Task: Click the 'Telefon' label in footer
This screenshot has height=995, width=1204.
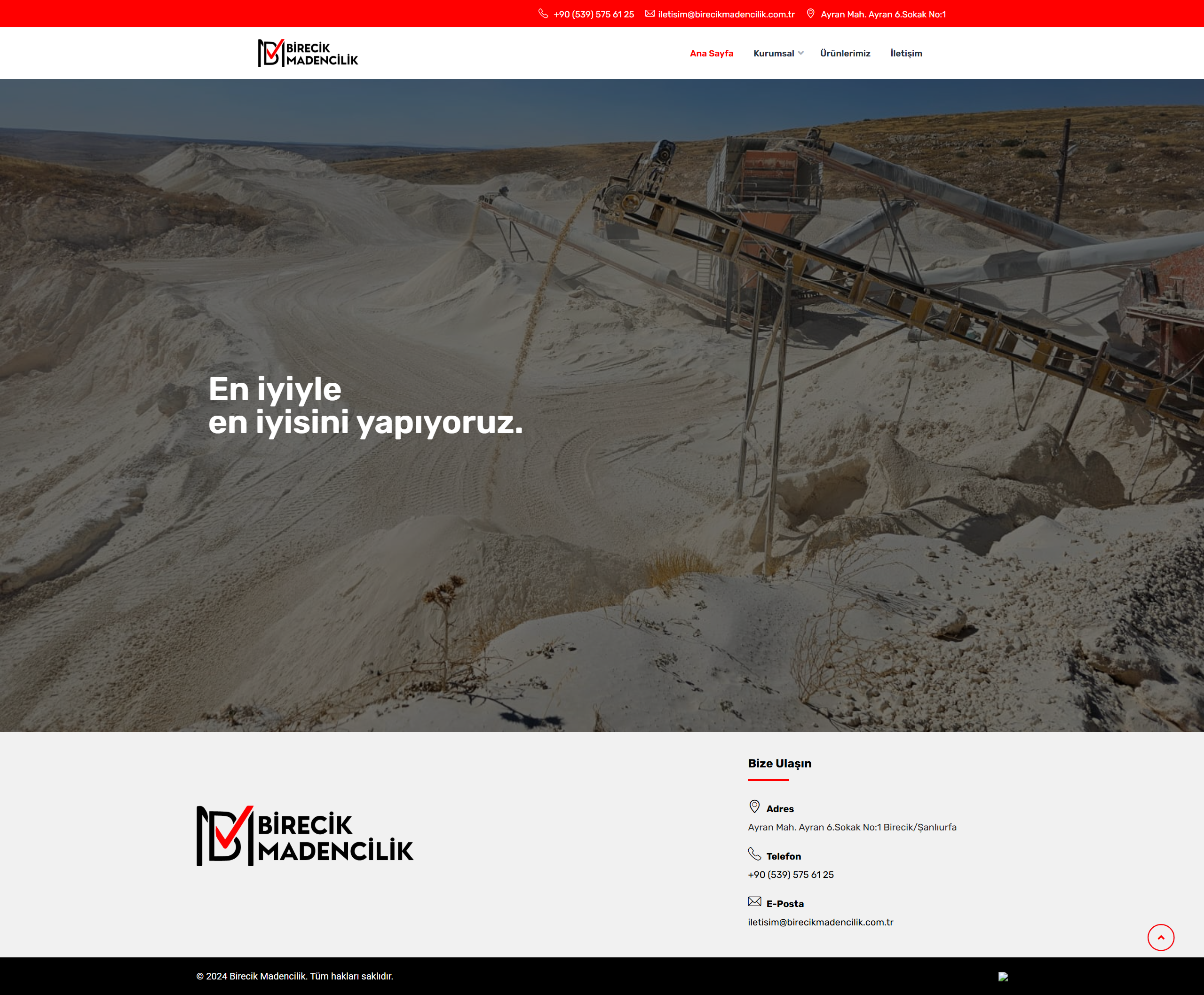Action: tap(783, 856)
